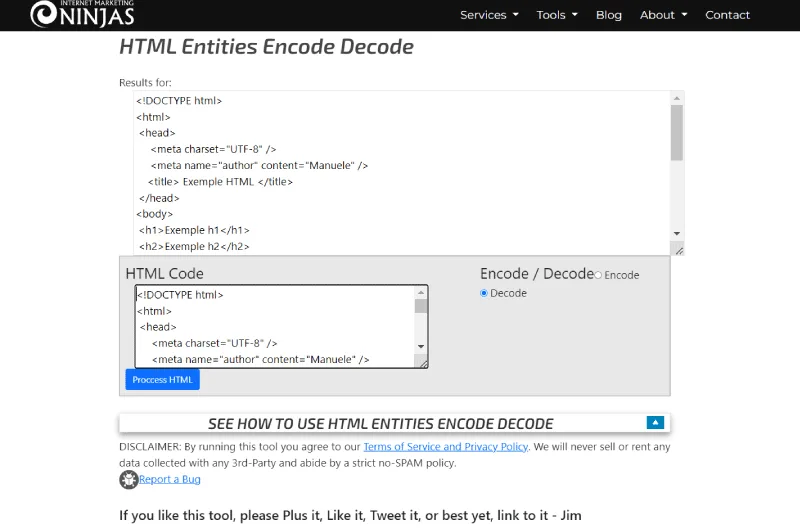Click the results output text area
Screen dimensions: 800x530
400,172
